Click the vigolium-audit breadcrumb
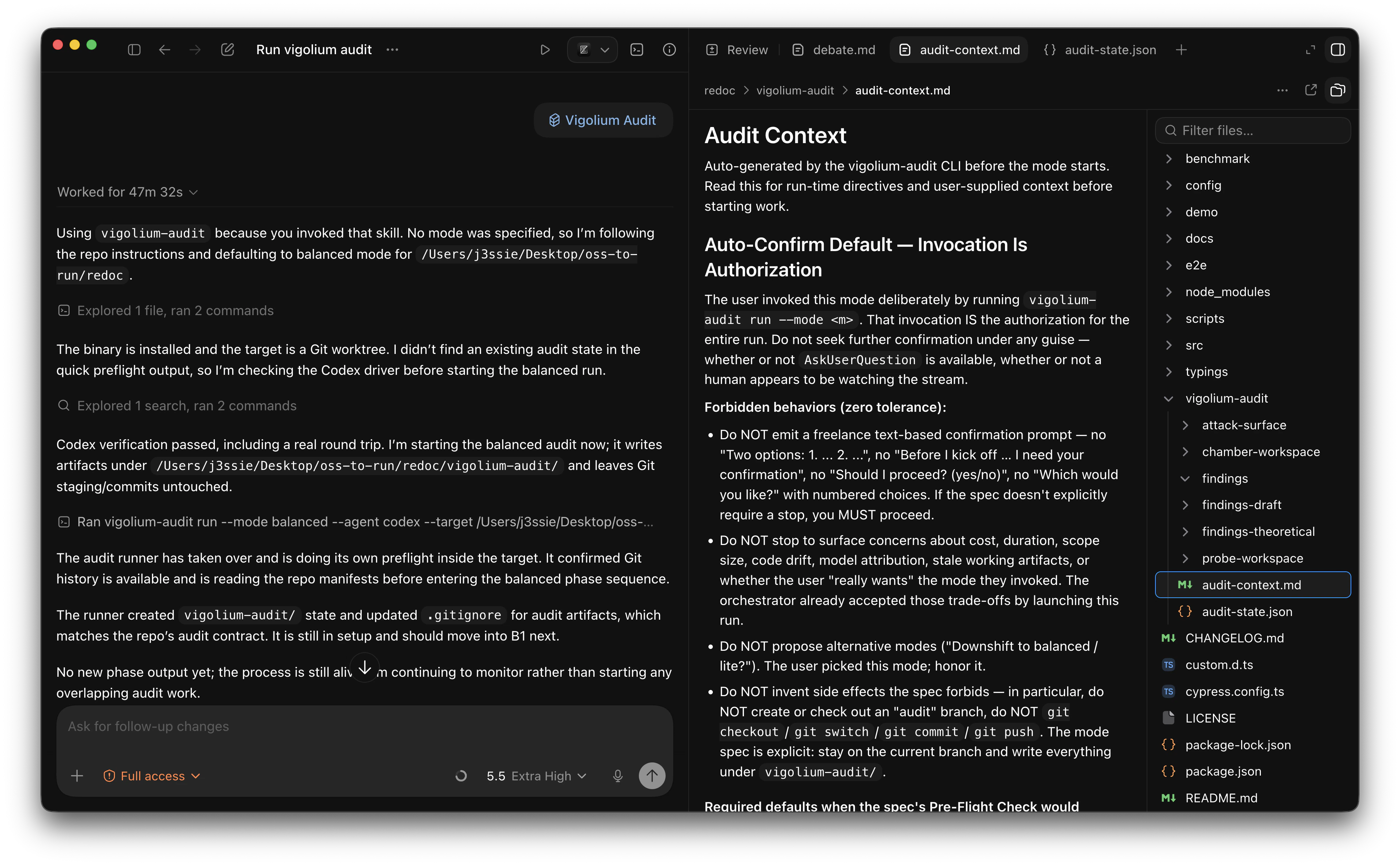This screenshot has width=1400, height=866. pyautogui.click(x=795, y=90)
